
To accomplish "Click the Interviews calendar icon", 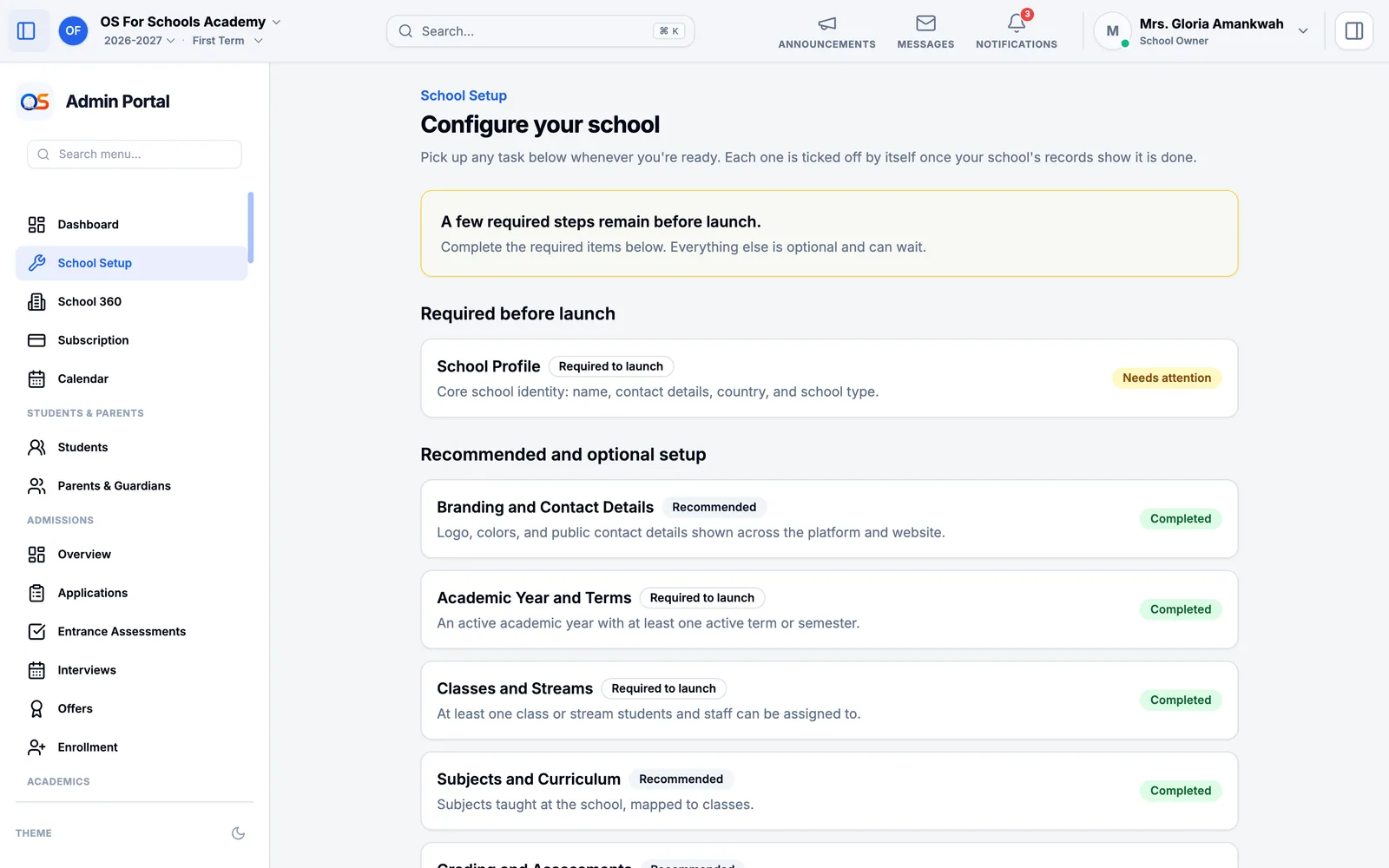I will [36, 670].
